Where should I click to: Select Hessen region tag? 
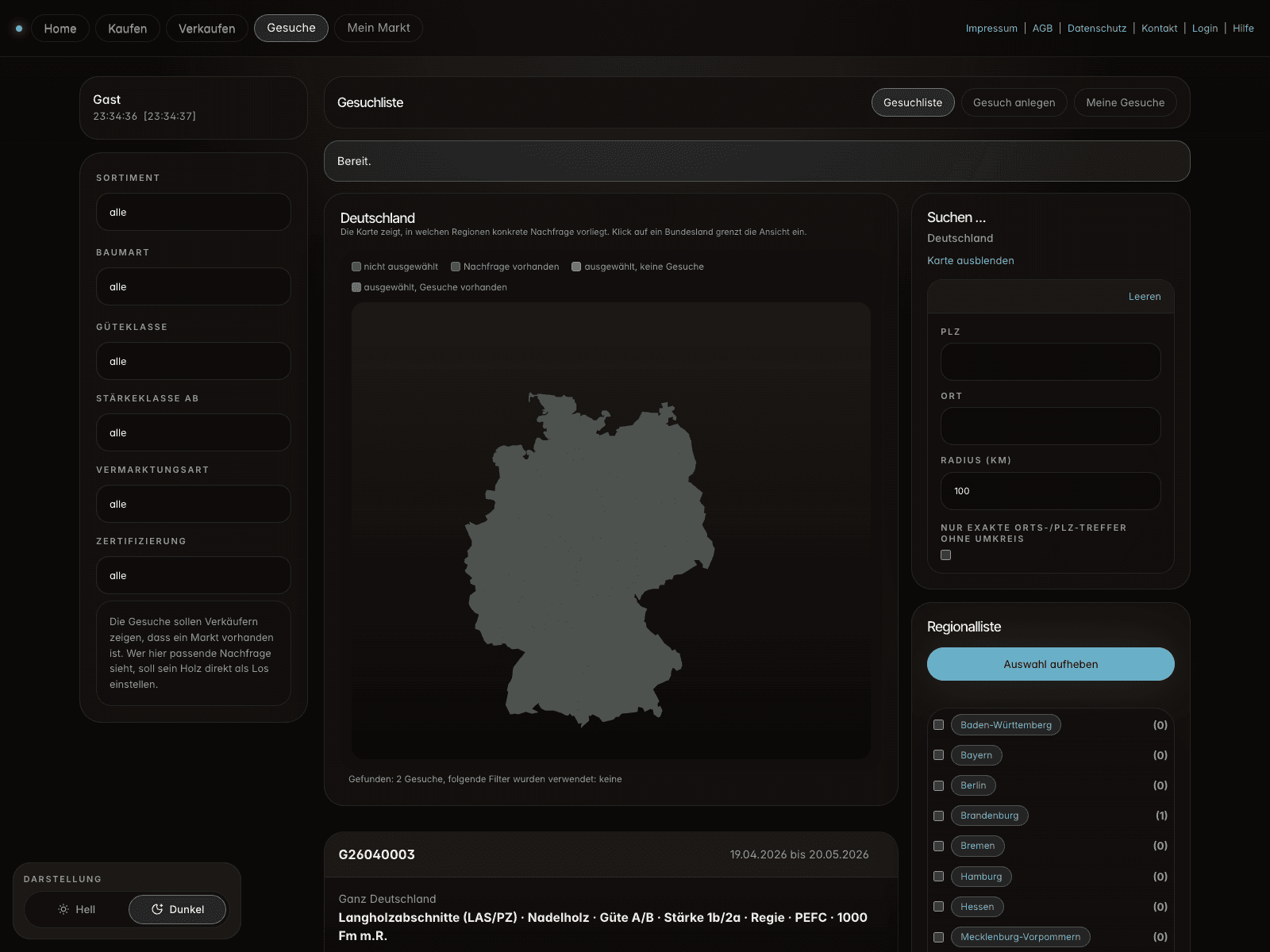pyautogui.click(x=977, y=907)
